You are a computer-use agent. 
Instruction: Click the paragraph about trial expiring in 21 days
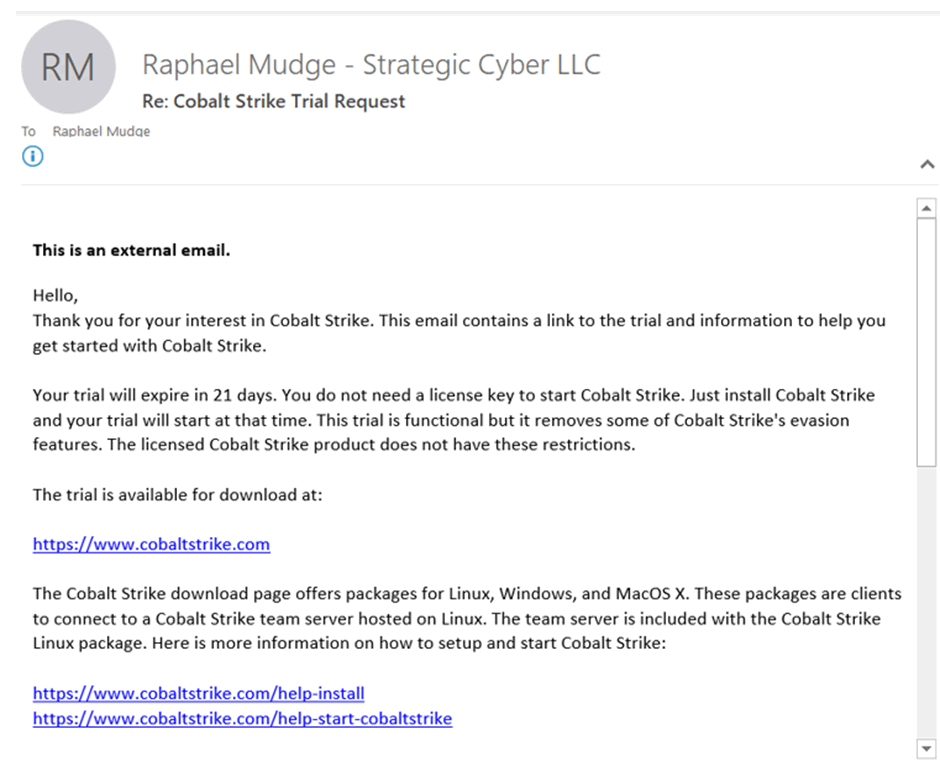[x=454, y=420]
